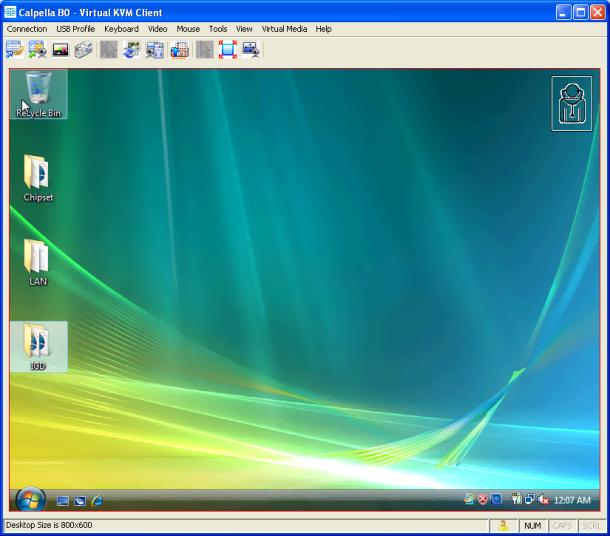Toggle the SCRL lock status indicator
The width and height of the screenshot is (610, 536).
[592, 526]
